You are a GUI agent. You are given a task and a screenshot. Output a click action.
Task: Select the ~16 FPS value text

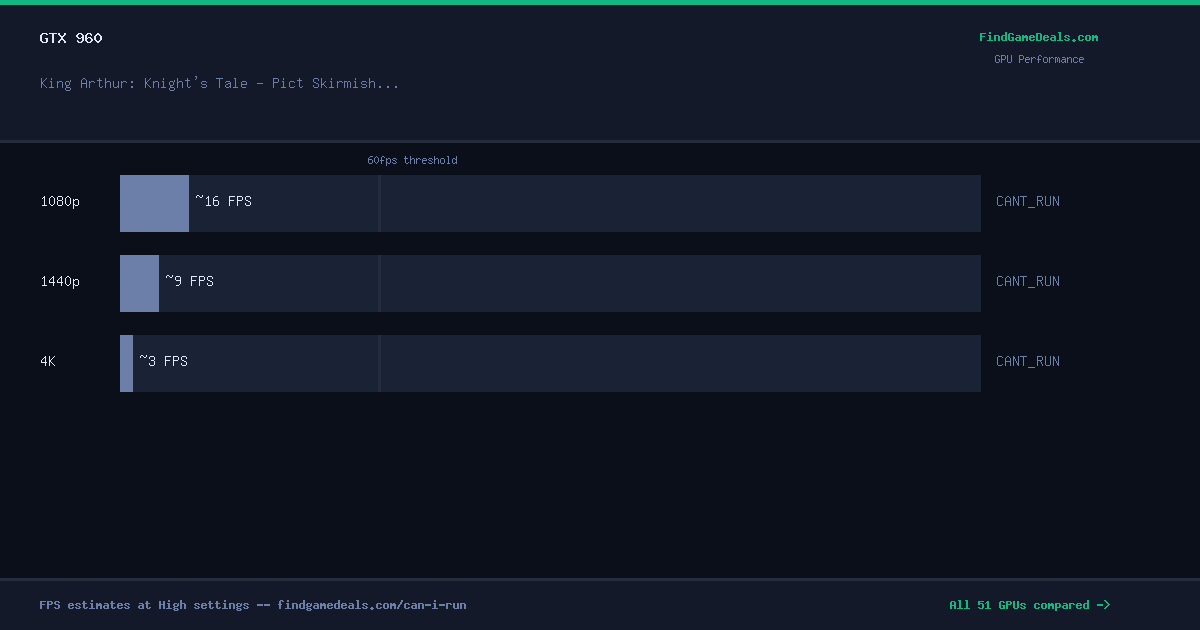pos(223,201)
